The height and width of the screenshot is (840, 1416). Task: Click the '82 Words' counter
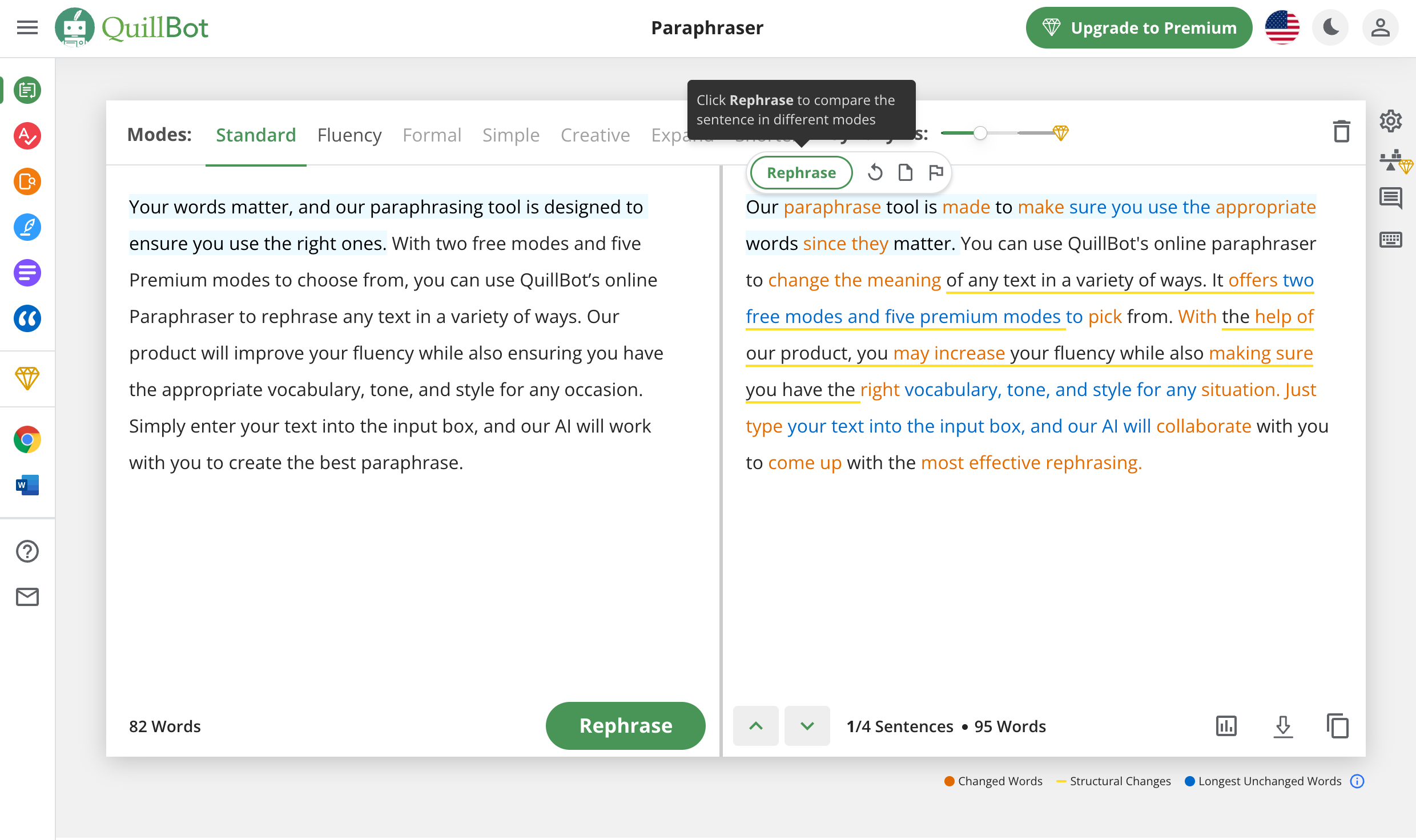pos(164,726)
